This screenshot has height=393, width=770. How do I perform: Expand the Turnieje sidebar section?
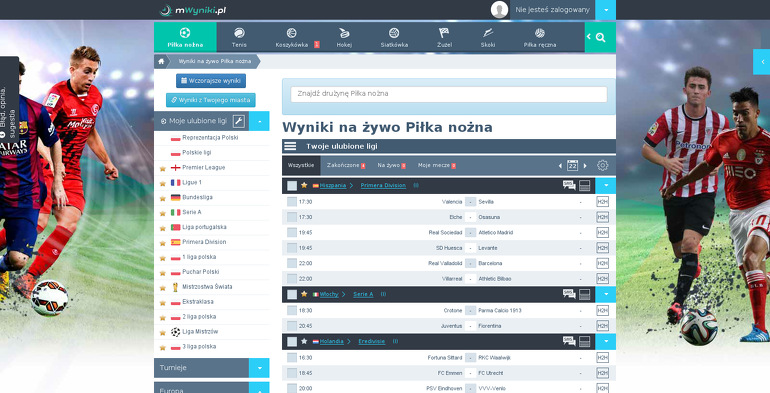(259, 367)
